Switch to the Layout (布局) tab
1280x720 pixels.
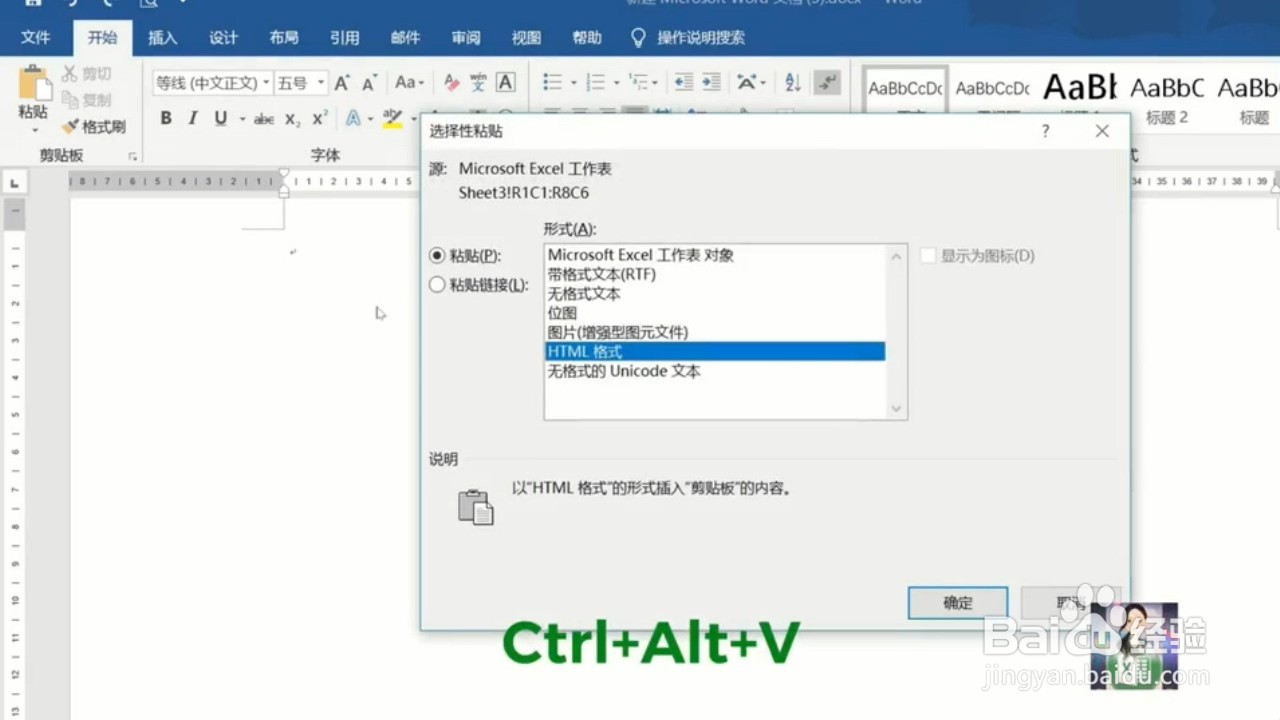[284, 38]
